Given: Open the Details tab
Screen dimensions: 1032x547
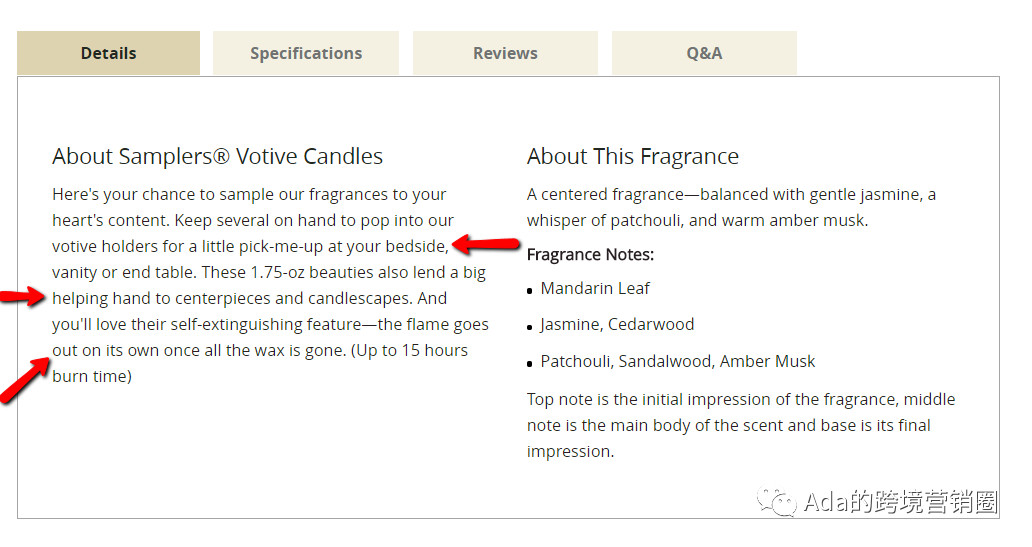Looking at the screenshot, I should (x=108, y=53).
